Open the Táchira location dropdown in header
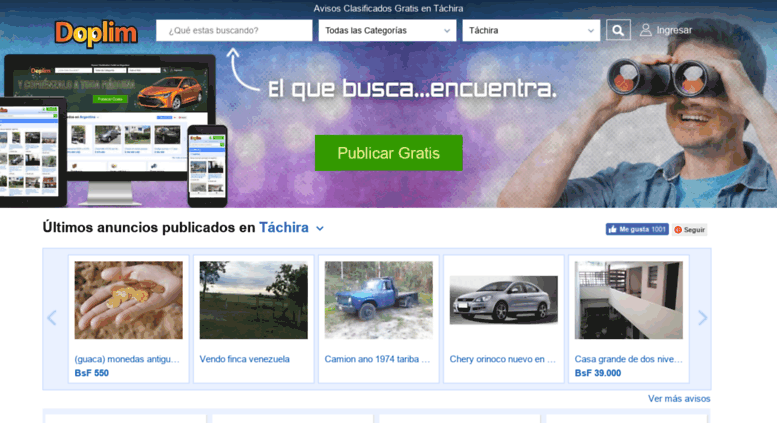 (531, 30)
